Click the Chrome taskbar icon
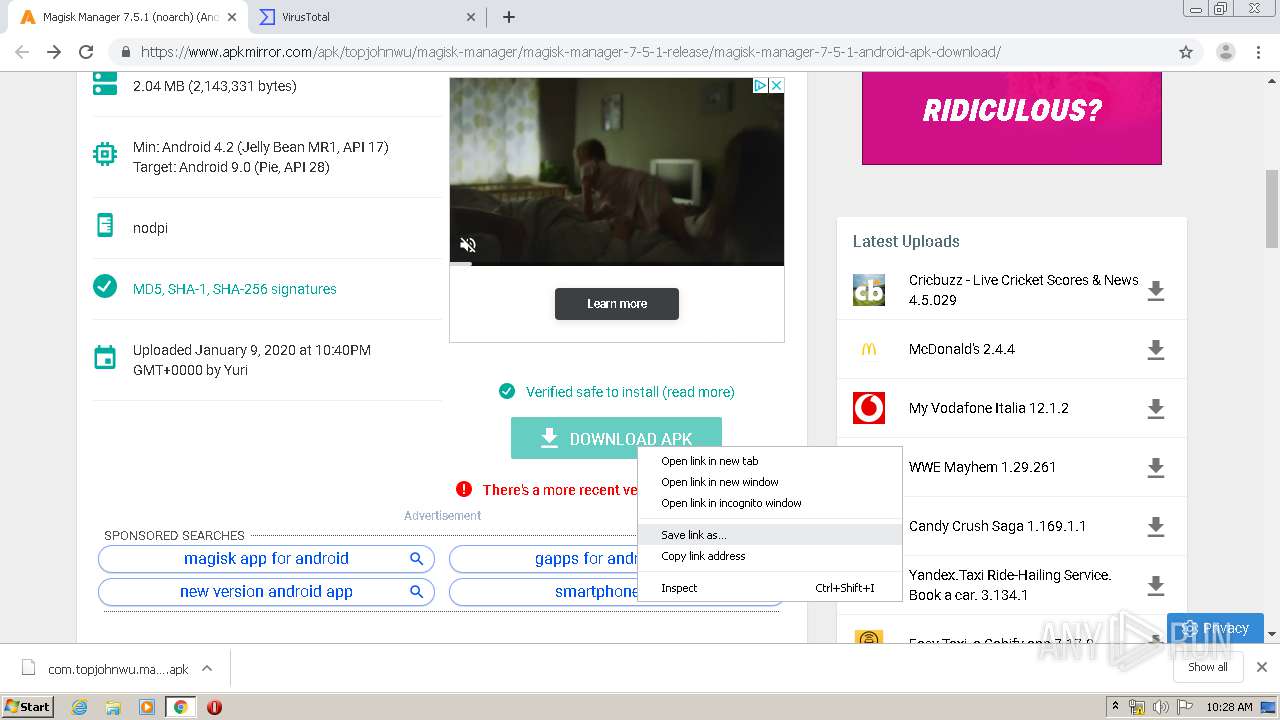Viewport: 1280px width, 720px height. point(180,707)
